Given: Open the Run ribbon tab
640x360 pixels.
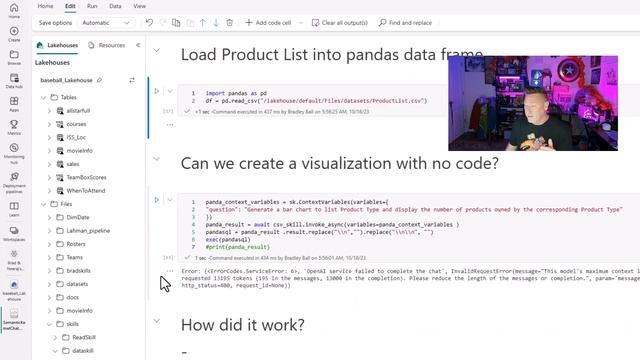Looking at the screenshot, I should point(92,6).
